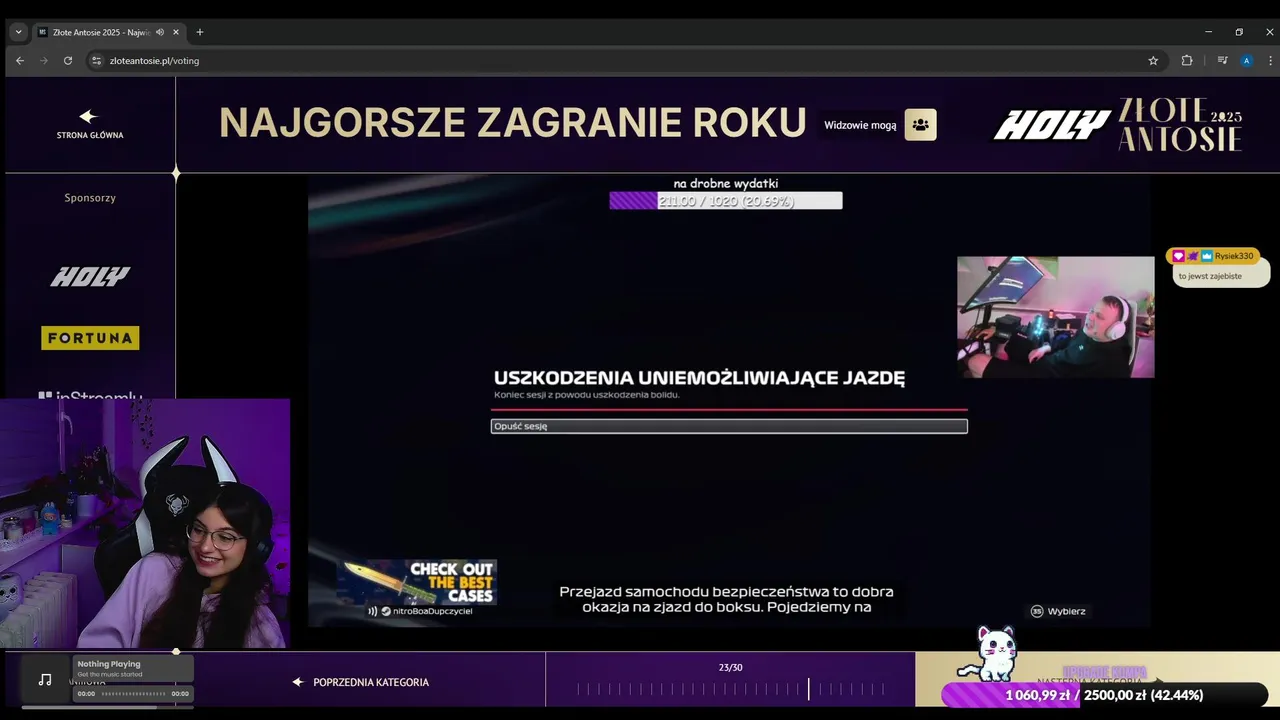
Task: Open the Holy sponsor logo in sidebar
Action: pyautogui.click(x=90, y=277)
